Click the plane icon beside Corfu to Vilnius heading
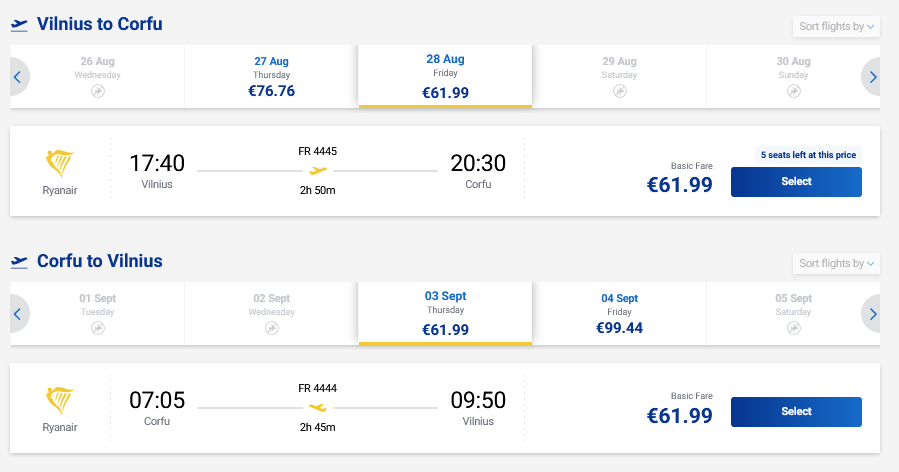This screenshot has width=899, height=472. pos(19,262)
